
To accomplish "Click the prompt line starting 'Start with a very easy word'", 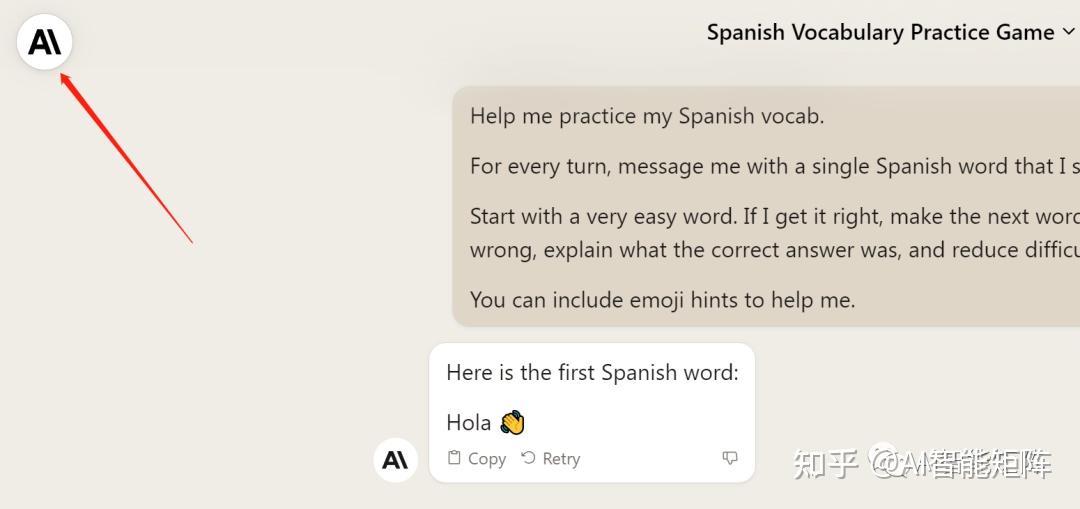I will tap(770, 216).
